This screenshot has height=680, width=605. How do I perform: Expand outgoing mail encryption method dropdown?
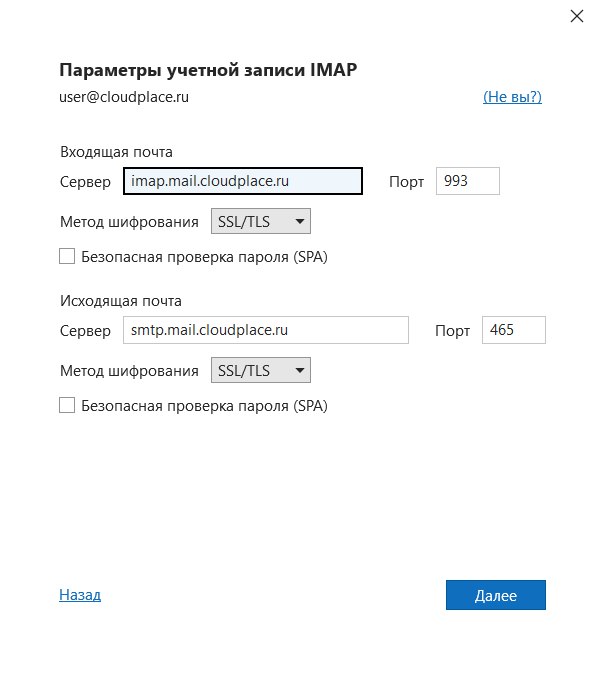click(x=261, y=371)
